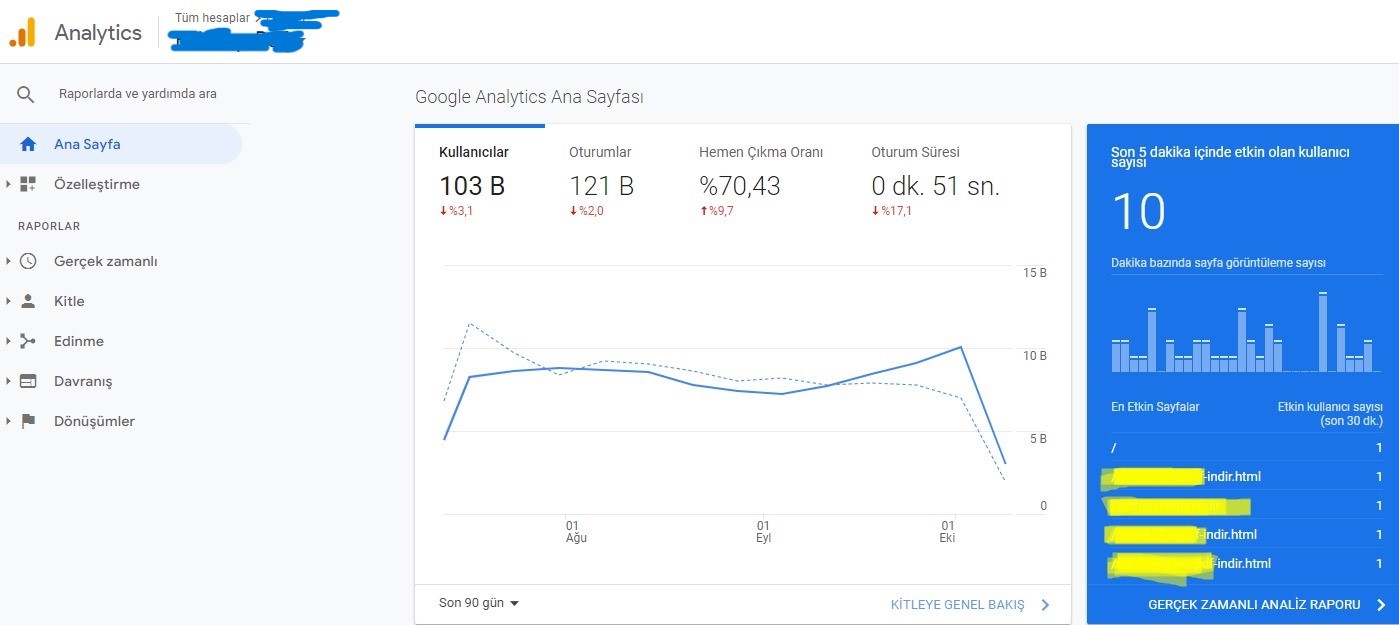Expand the Özelleştirme section arrow
The image size is (1399, 625).
coord(8,184)
